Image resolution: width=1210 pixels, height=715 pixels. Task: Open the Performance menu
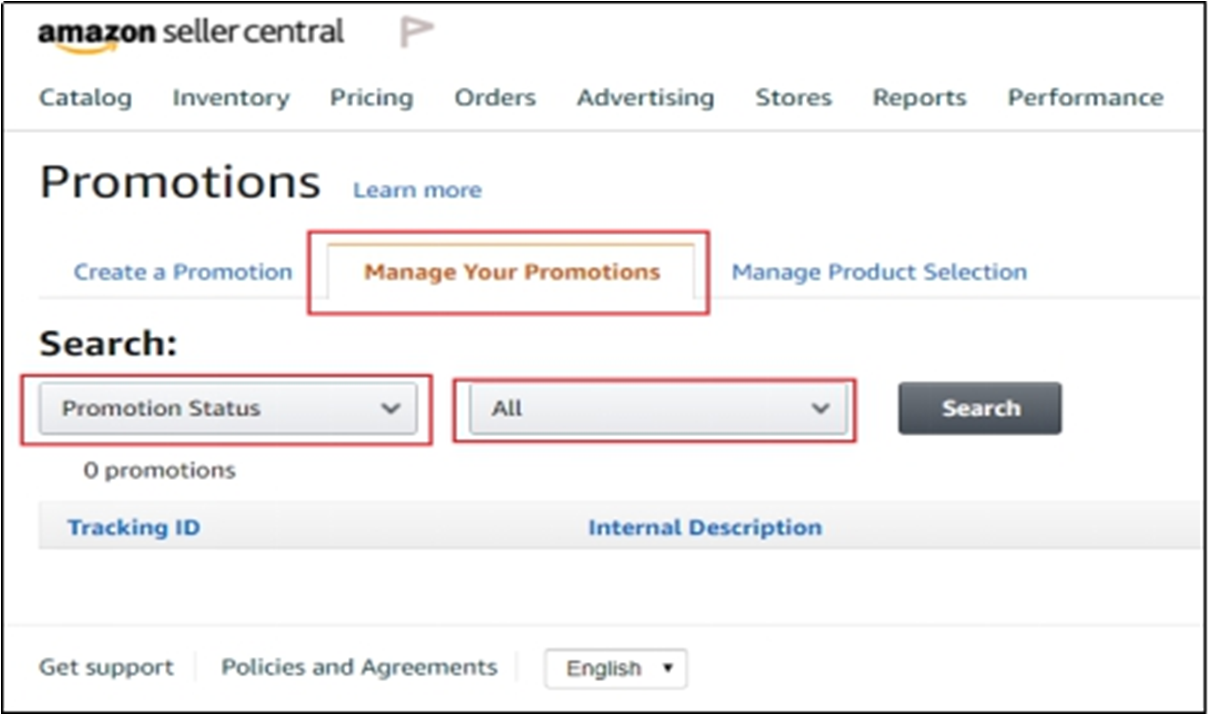tap(1085, 98)
